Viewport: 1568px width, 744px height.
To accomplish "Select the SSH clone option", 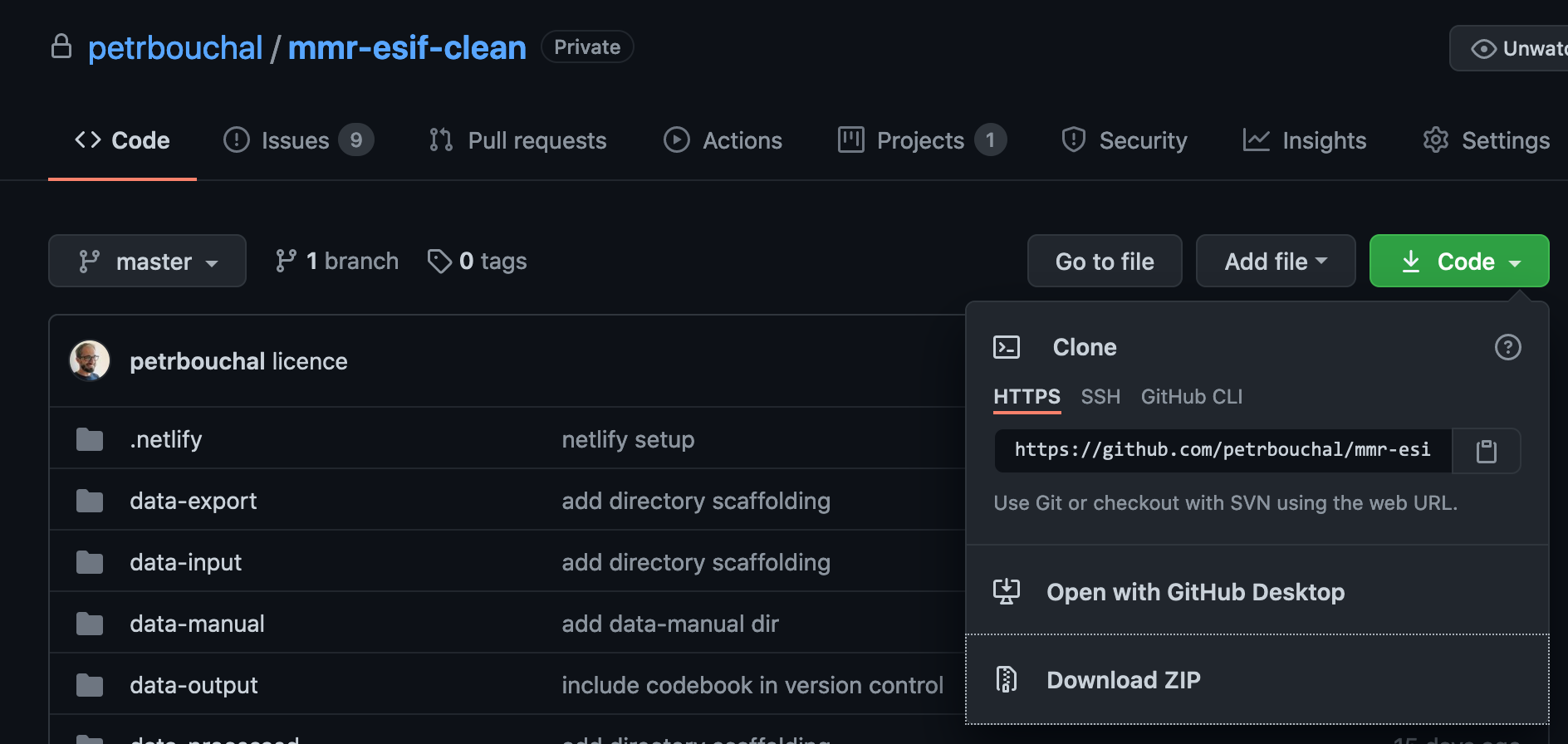I will point(1100,397).
